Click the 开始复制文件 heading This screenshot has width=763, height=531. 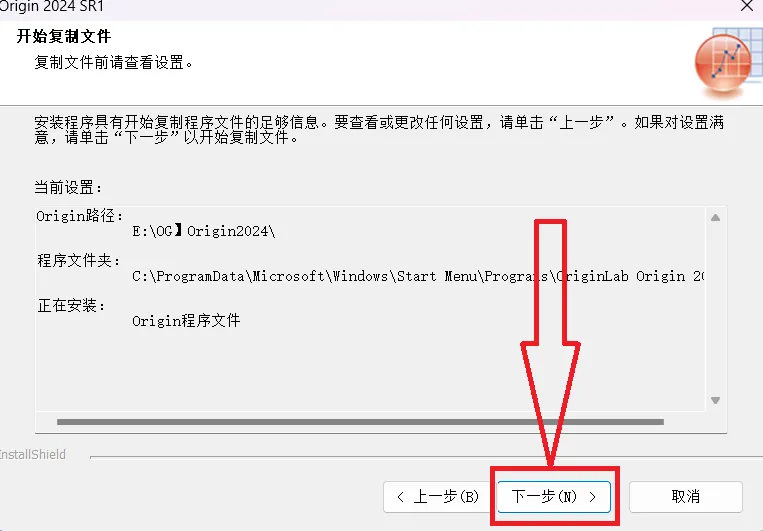(64, 36)
